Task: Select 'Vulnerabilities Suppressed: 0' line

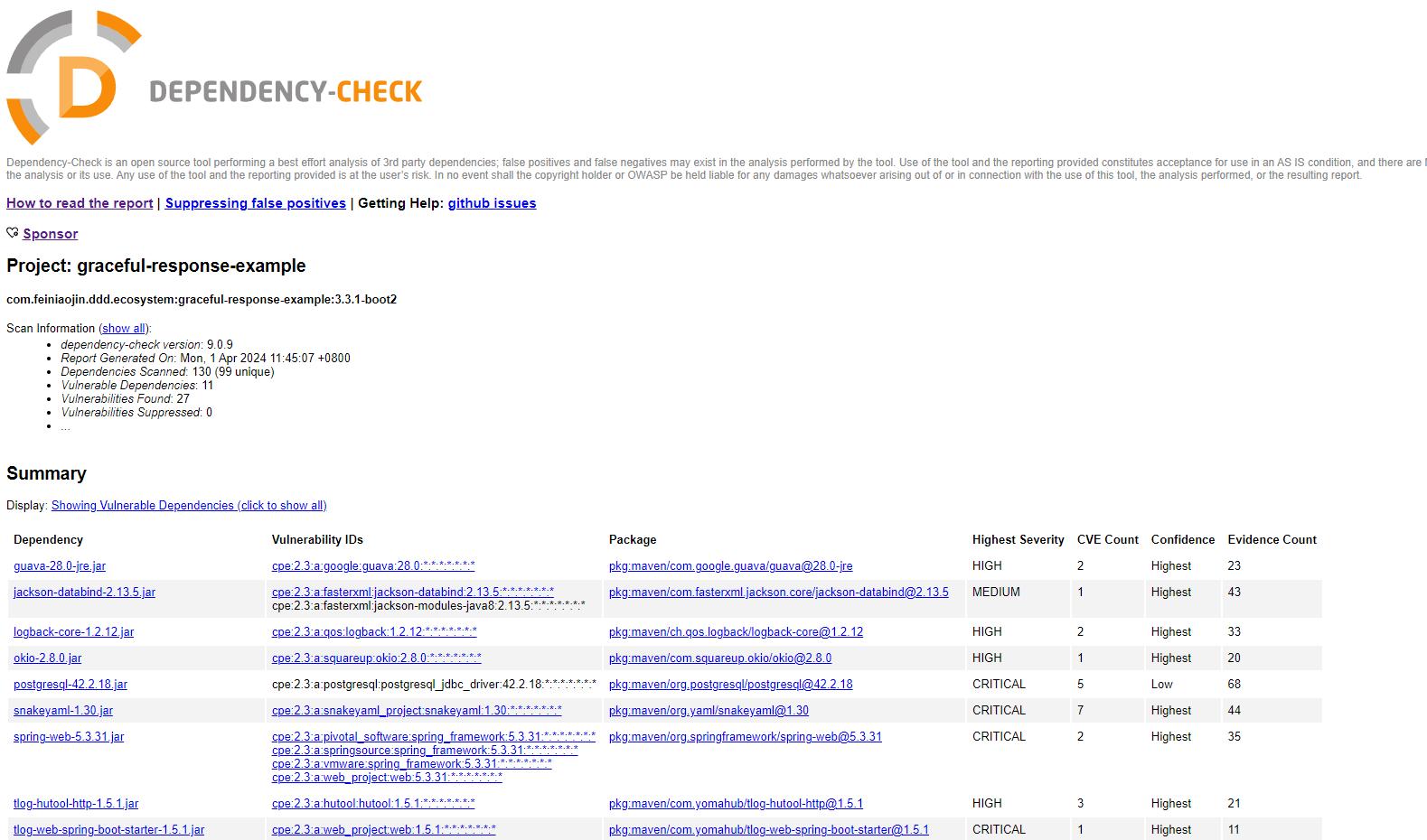Action: coord(136,413)
